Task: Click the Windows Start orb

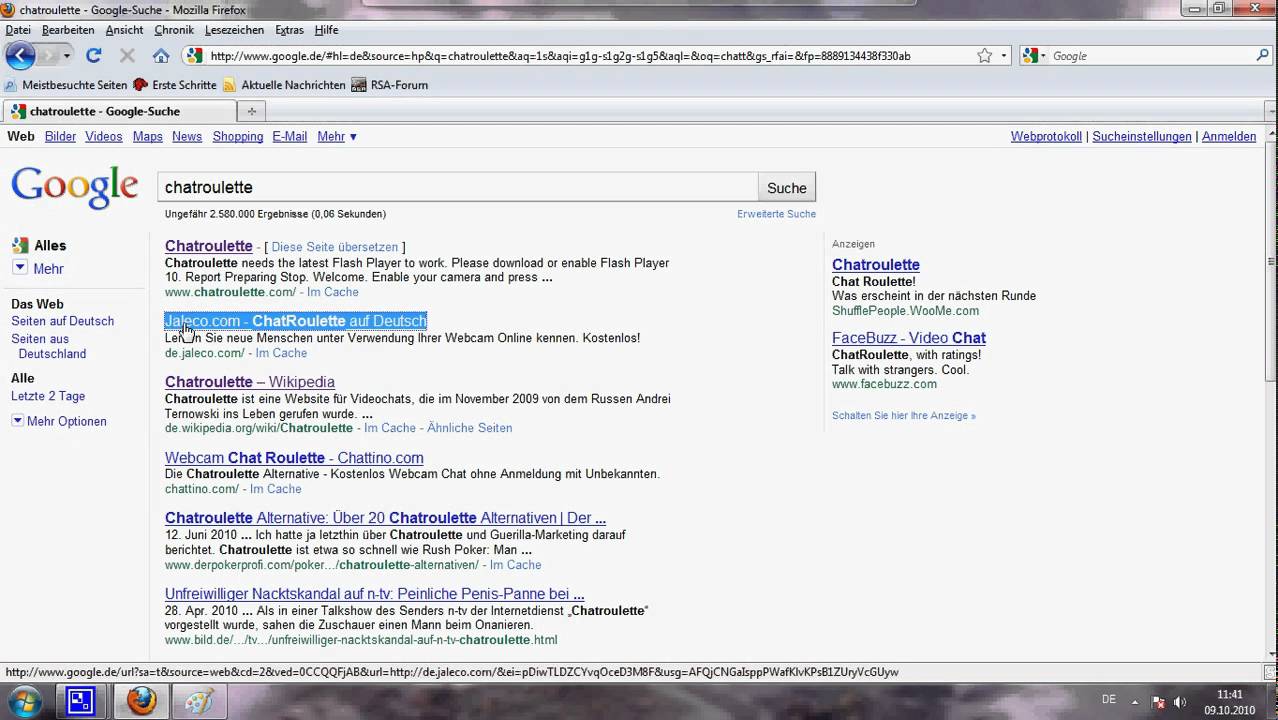Action: click(x=24, y=701)
